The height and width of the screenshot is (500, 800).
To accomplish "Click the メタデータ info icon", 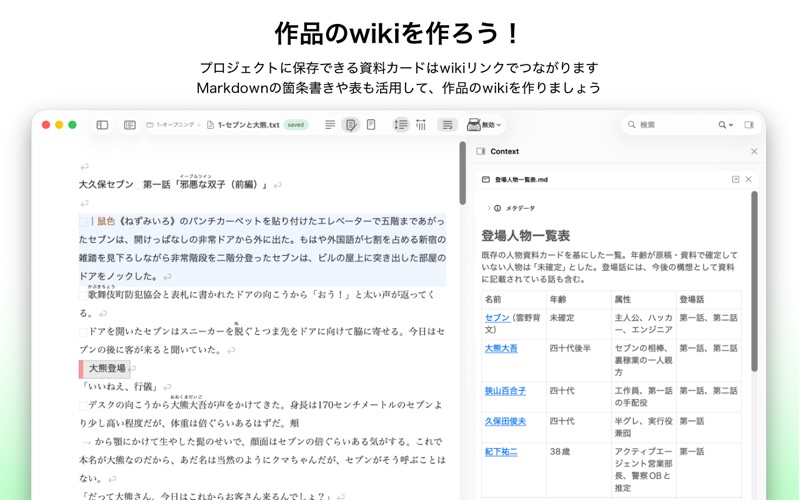I will click(497, 208).
